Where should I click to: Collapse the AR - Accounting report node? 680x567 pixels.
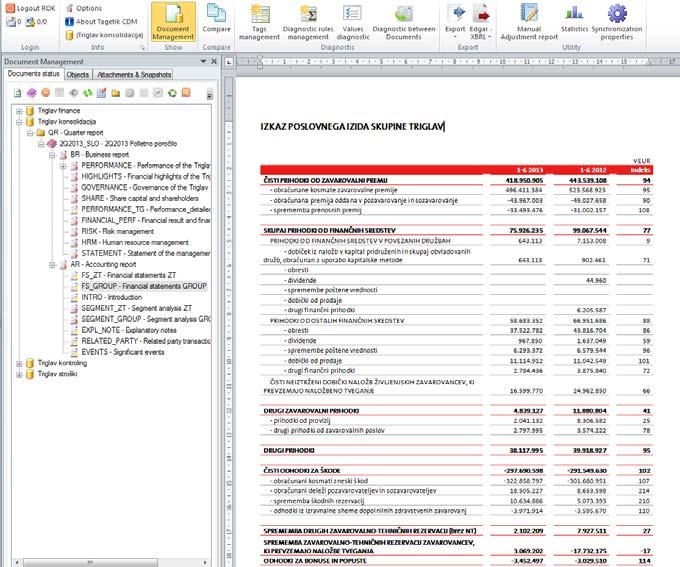pos(52,265)
